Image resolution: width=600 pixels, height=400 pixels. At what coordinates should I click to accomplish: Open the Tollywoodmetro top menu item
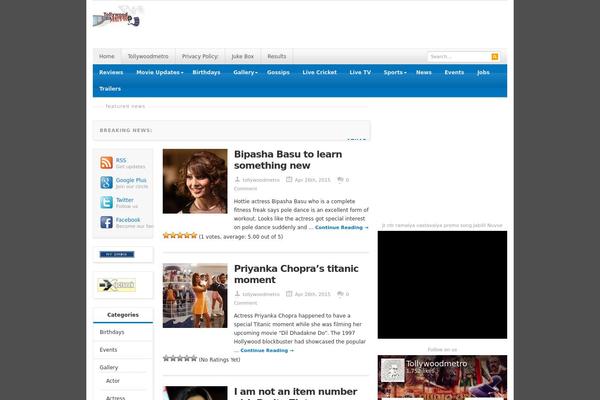148,56
